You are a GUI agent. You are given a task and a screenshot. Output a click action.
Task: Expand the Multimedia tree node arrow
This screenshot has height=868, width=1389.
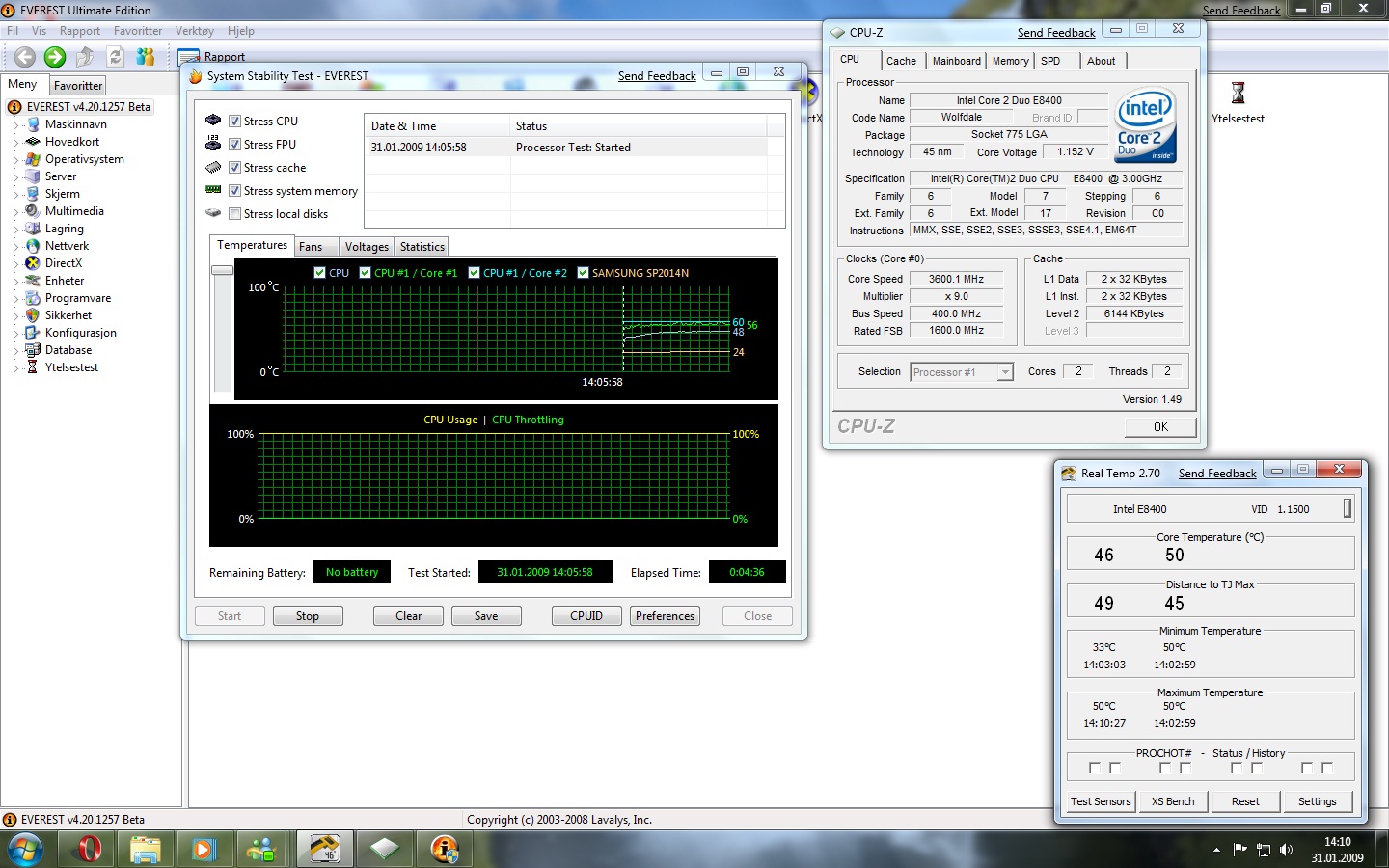click(x=15, y=212)
